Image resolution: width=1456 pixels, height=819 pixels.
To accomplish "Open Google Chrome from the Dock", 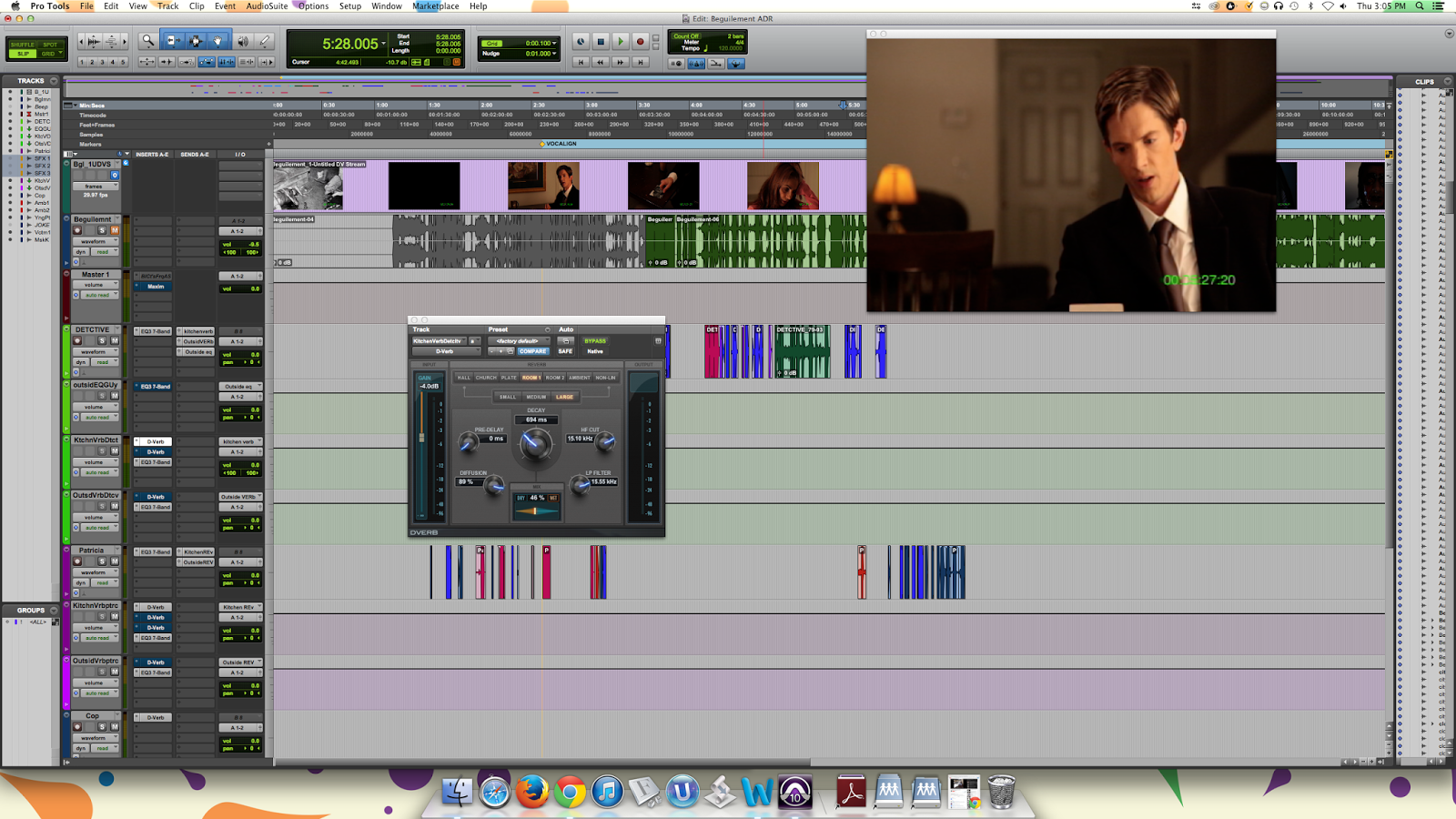I will tap(570, 792).
